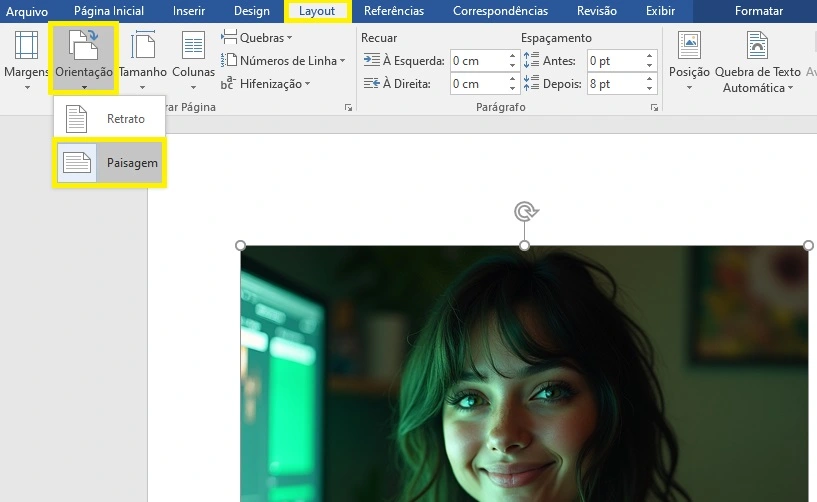Expand the Tamanho dropdown arrow

[x=142, y=88]
